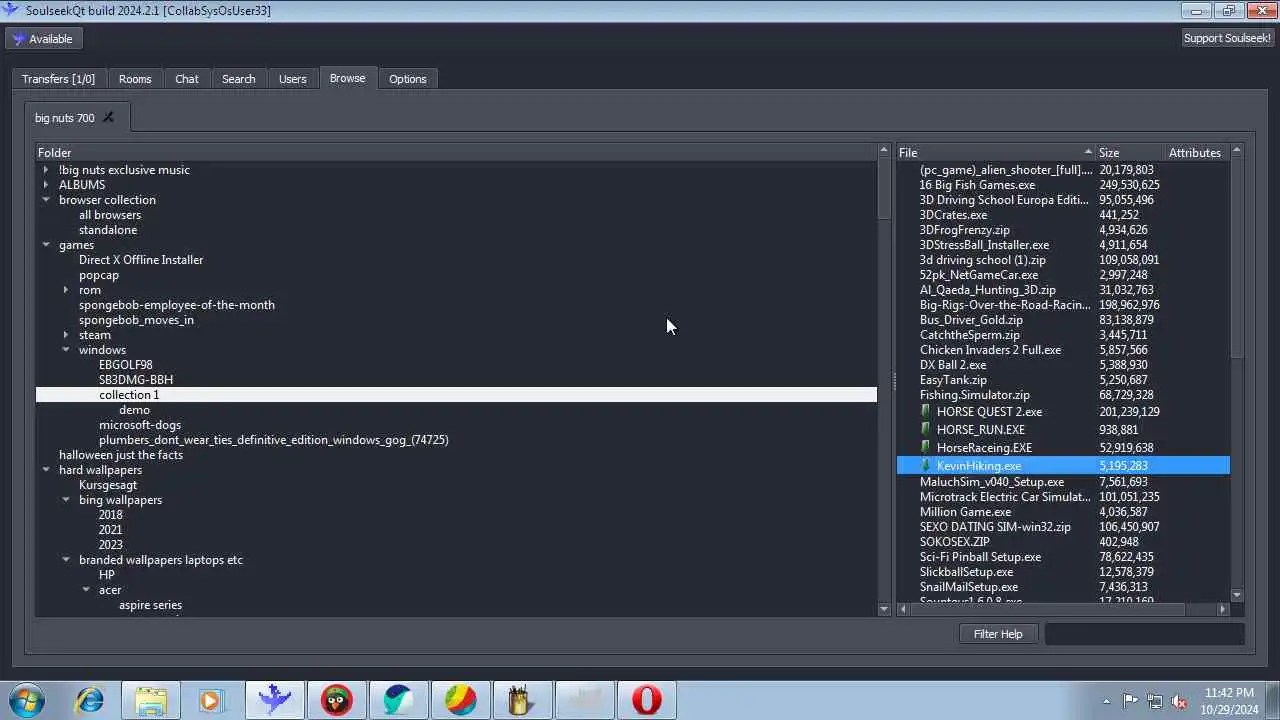This screenshot has width=1280, height=720.
Task: Select the halloween just the facts folder
Action: [x=121, y=455]
